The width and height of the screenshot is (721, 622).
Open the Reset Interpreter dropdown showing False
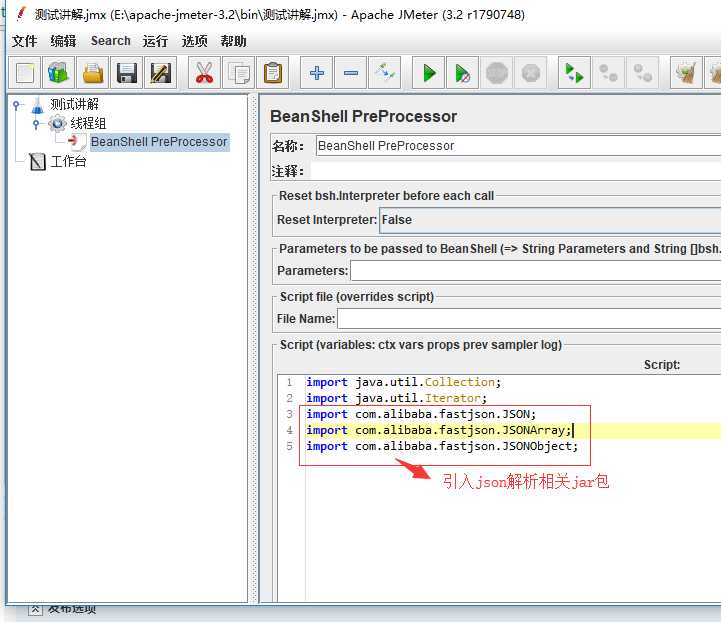pos(550,220)
